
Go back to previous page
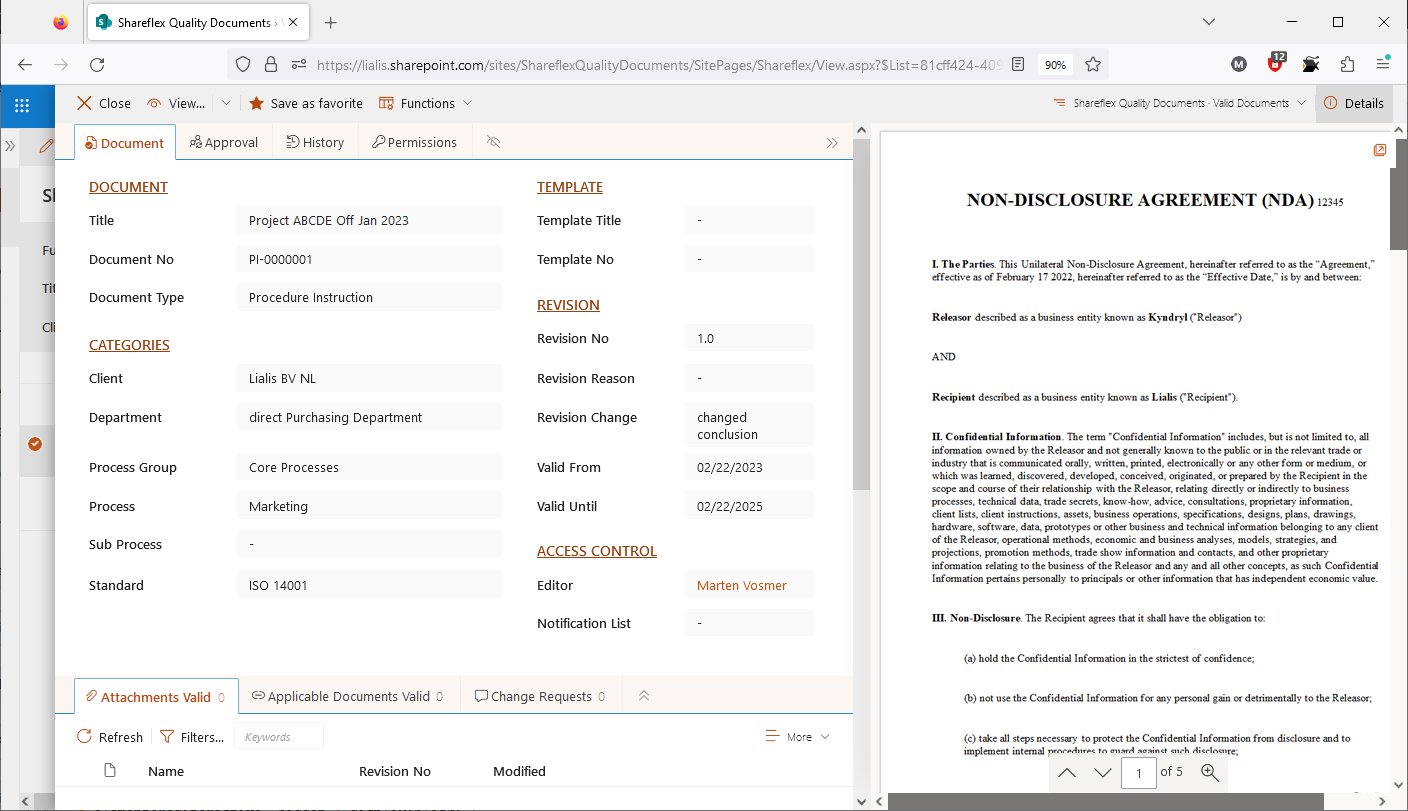point(25,64)
